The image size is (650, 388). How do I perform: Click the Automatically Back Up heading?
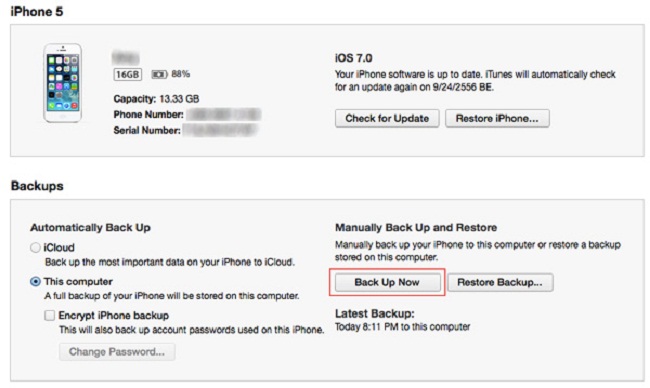[90, 228]
